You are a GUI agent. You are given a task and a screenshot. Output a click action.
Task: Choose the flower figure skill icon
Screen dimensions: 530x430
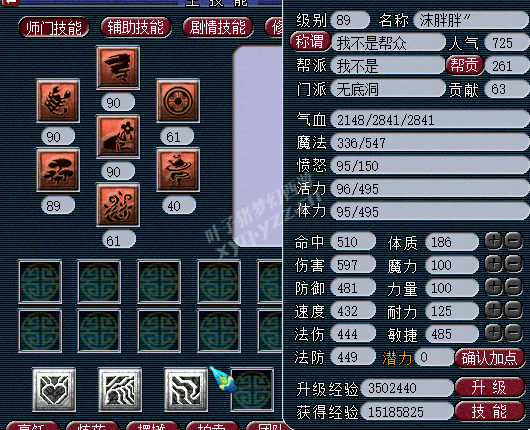coord(118,137)
